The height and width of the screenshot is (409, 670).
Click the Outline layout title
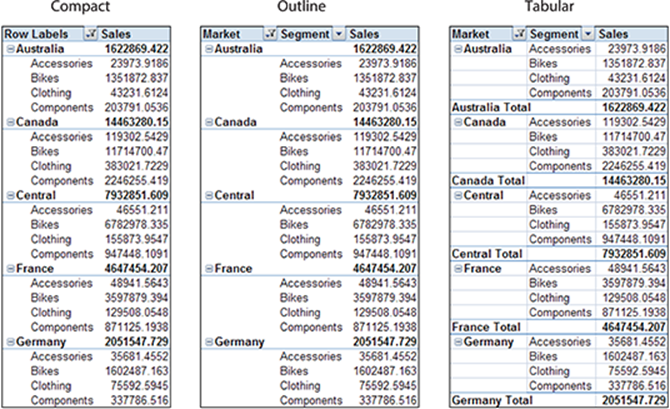(x=301, y=6)
